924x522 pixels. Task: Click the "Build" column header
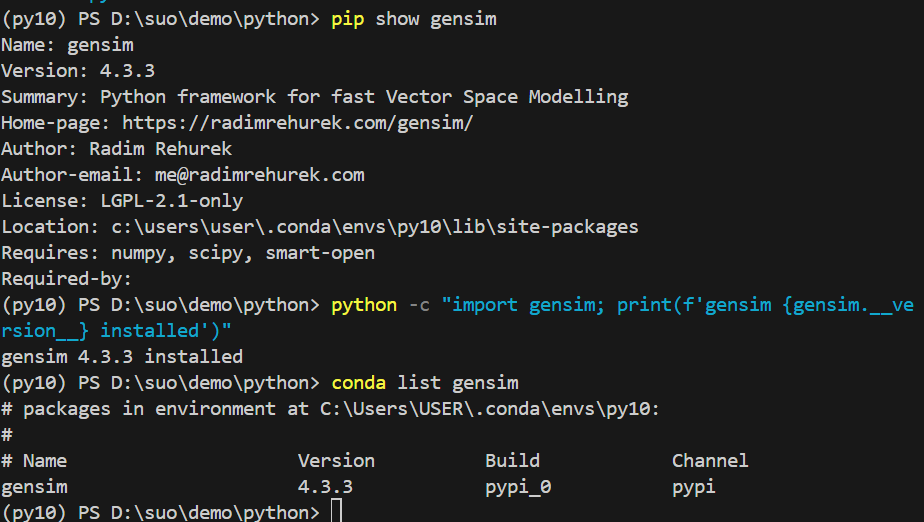pos(512,461)
